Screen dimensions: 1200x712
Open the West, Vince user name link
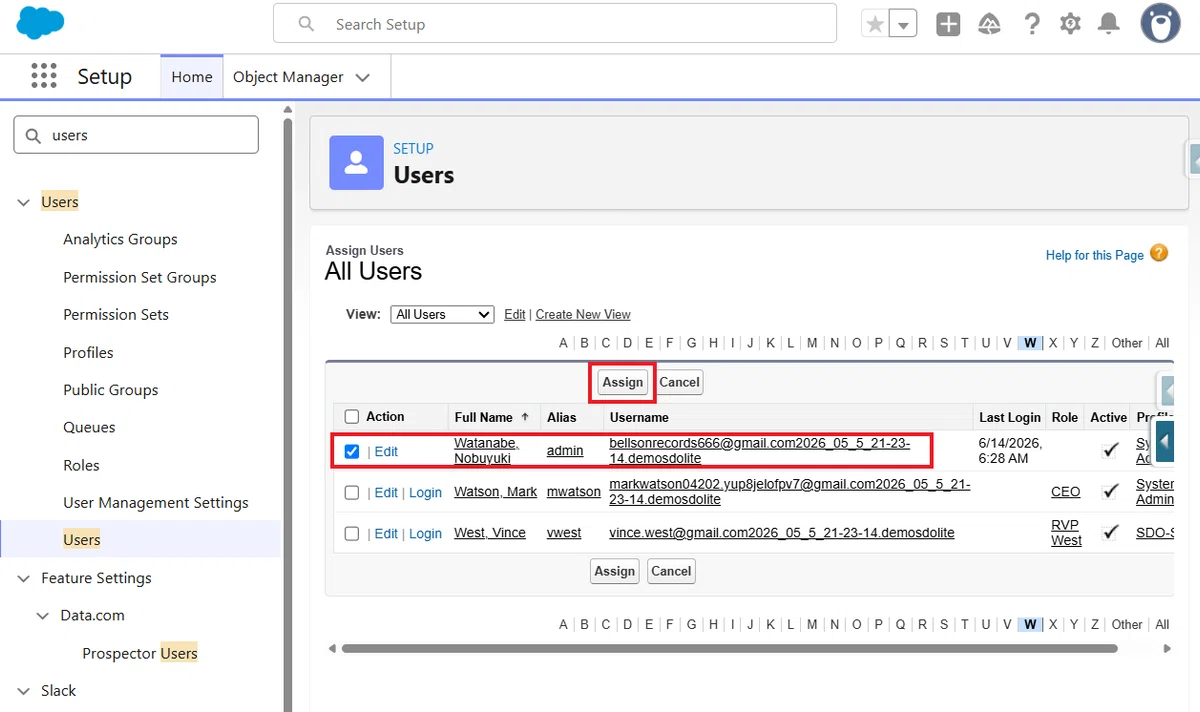pos(490,532)
